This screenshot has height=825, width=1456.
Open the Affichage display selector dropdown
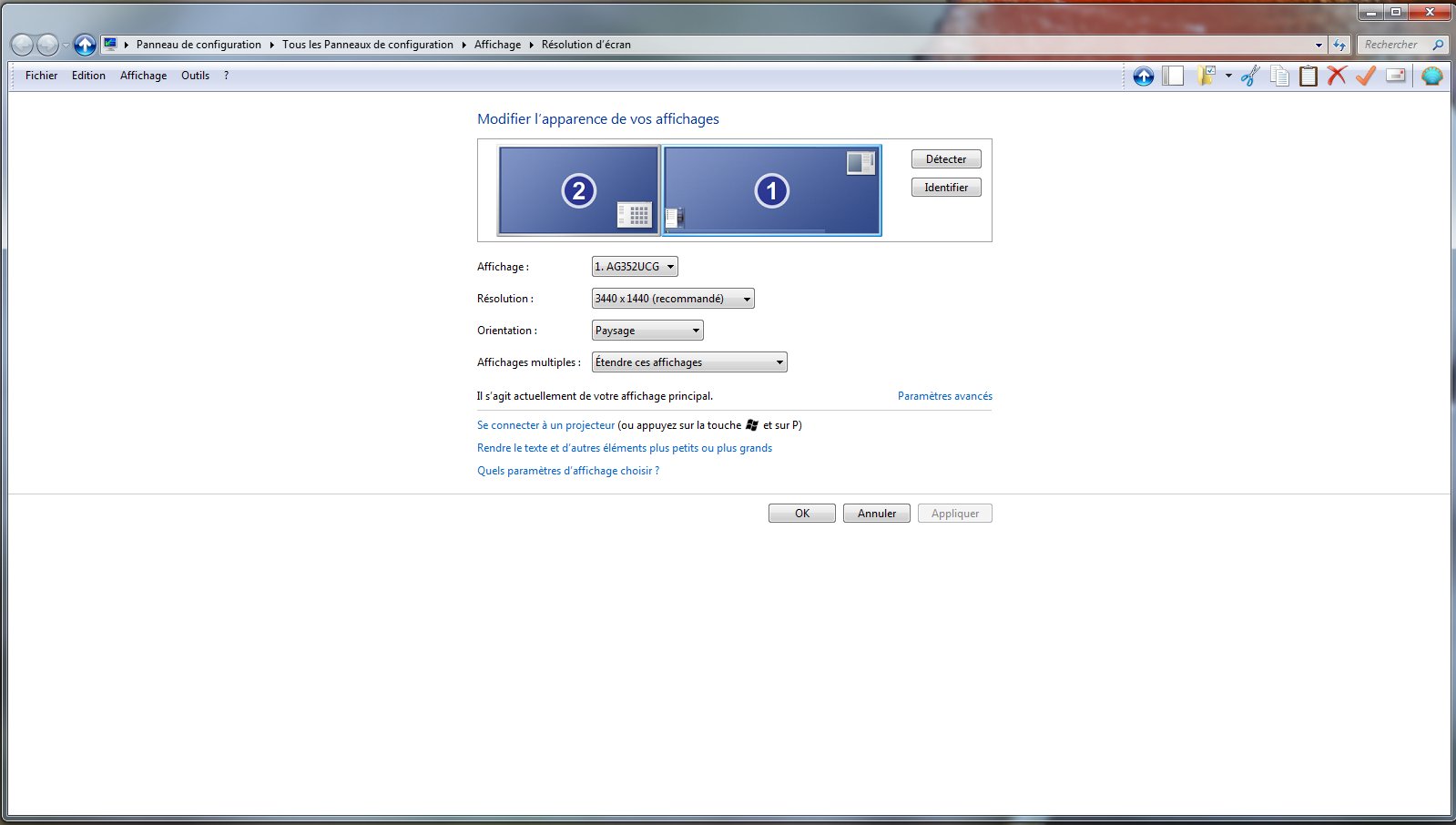pos(635,267)
